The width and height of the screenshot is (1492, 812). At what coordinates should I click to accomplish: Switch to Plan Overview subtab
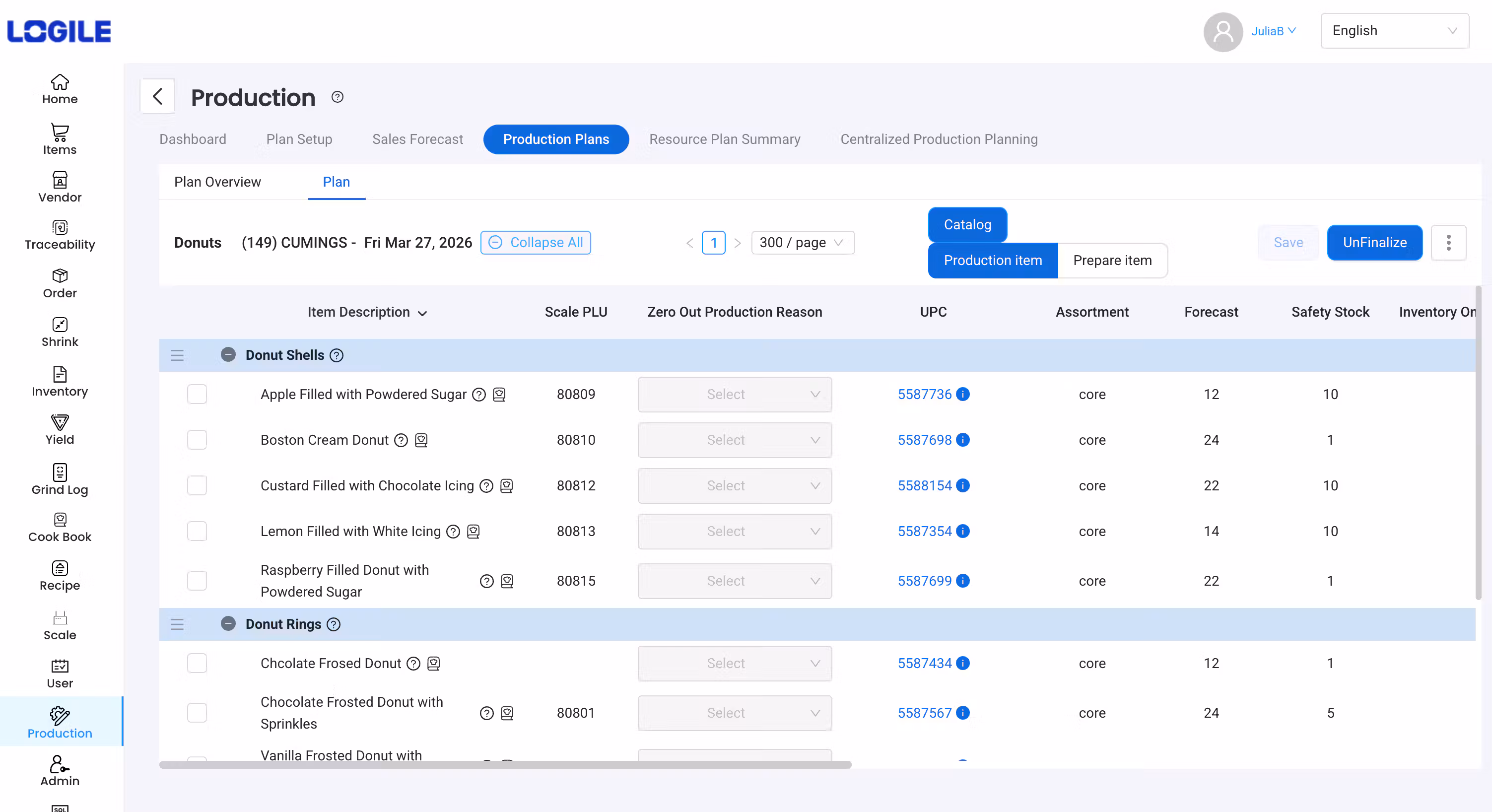coord(217,182)
